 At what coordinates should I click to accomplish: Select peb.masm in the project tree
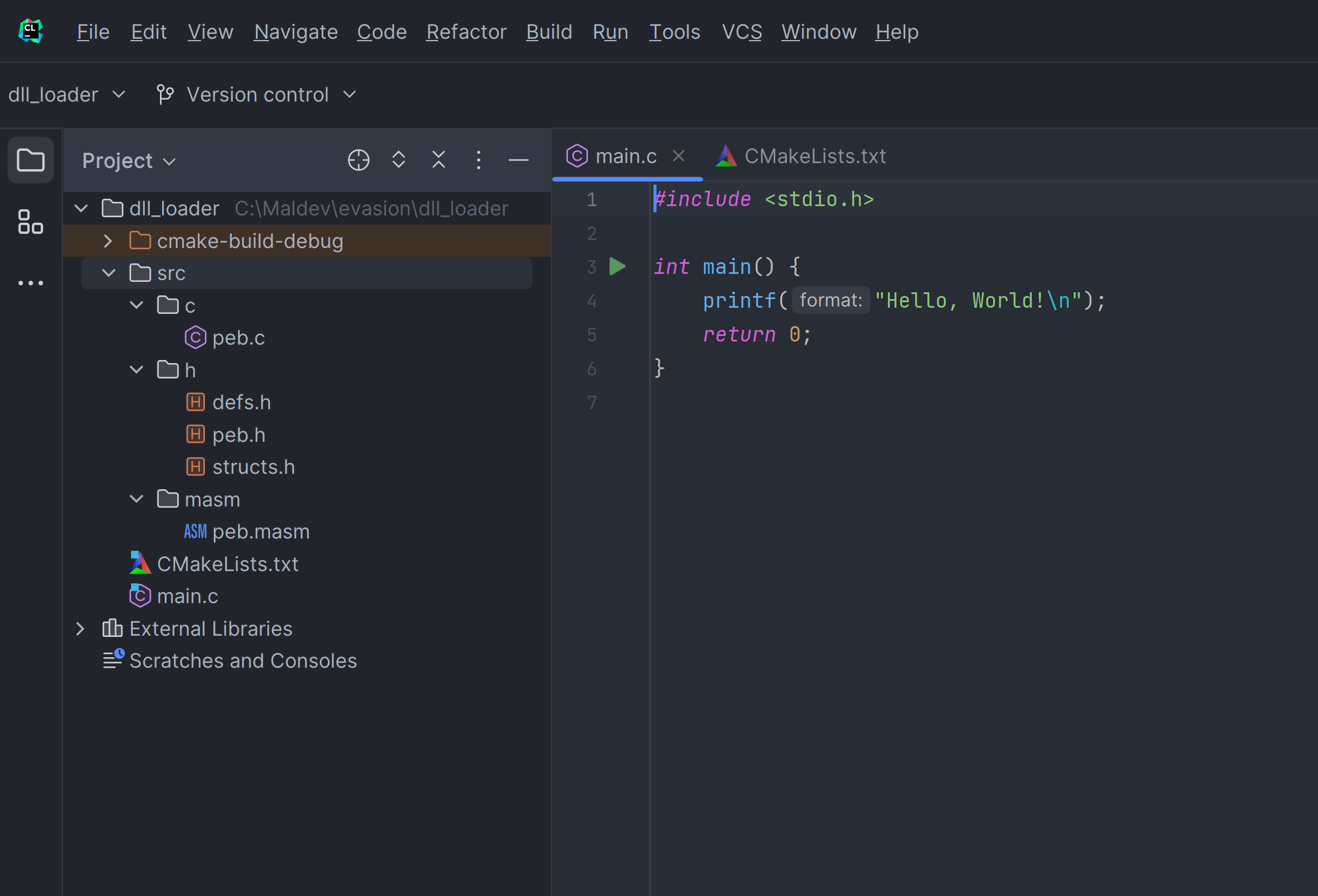pyautogui.click(x=260, y=532)
